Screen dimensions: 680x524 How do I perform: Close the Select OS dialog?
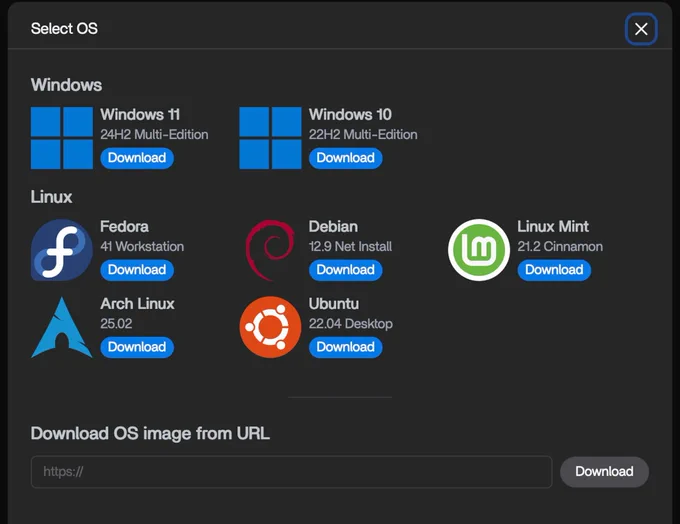tap(641, 29)
